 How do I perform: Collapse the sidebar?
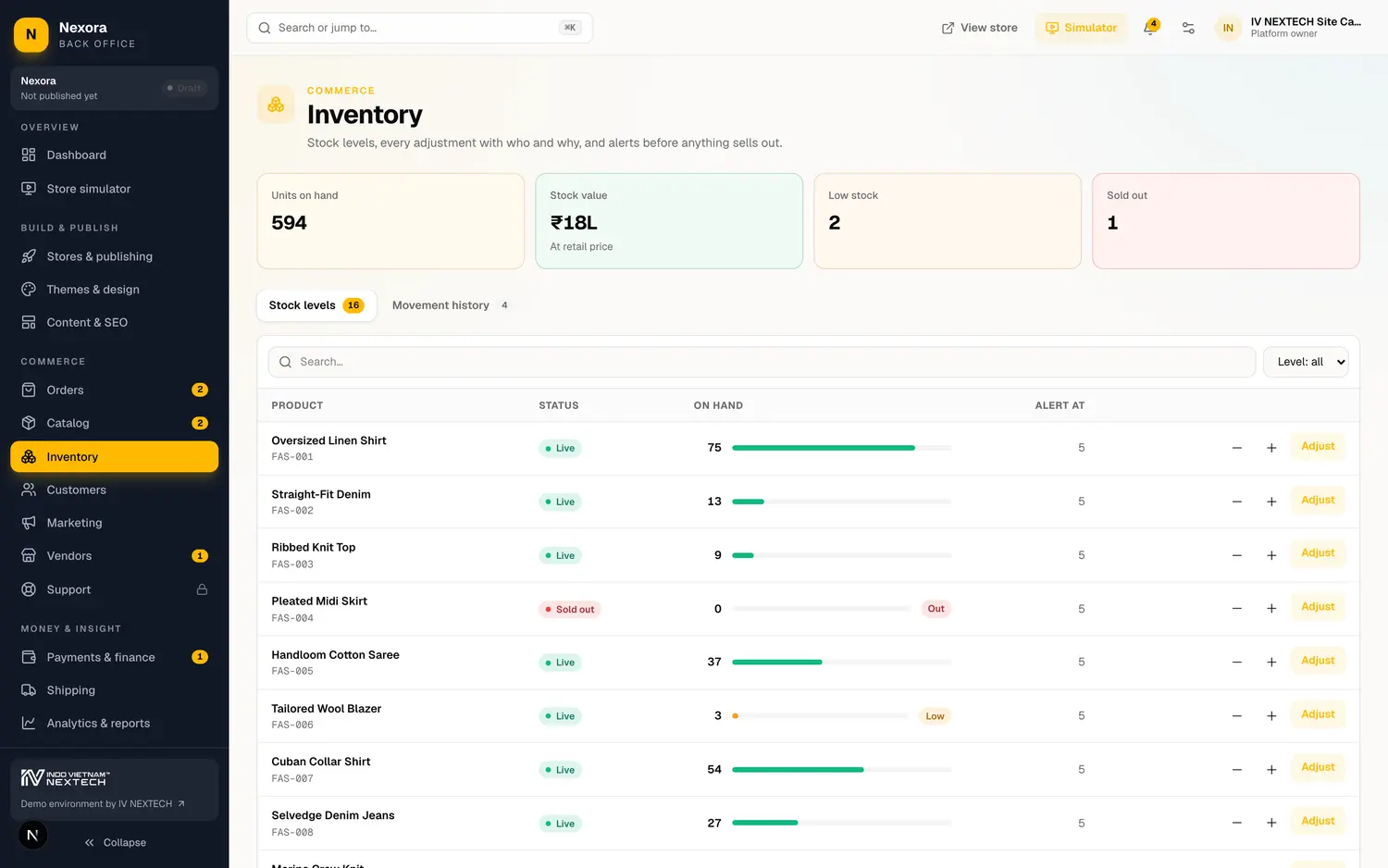[x=115, y=843]
